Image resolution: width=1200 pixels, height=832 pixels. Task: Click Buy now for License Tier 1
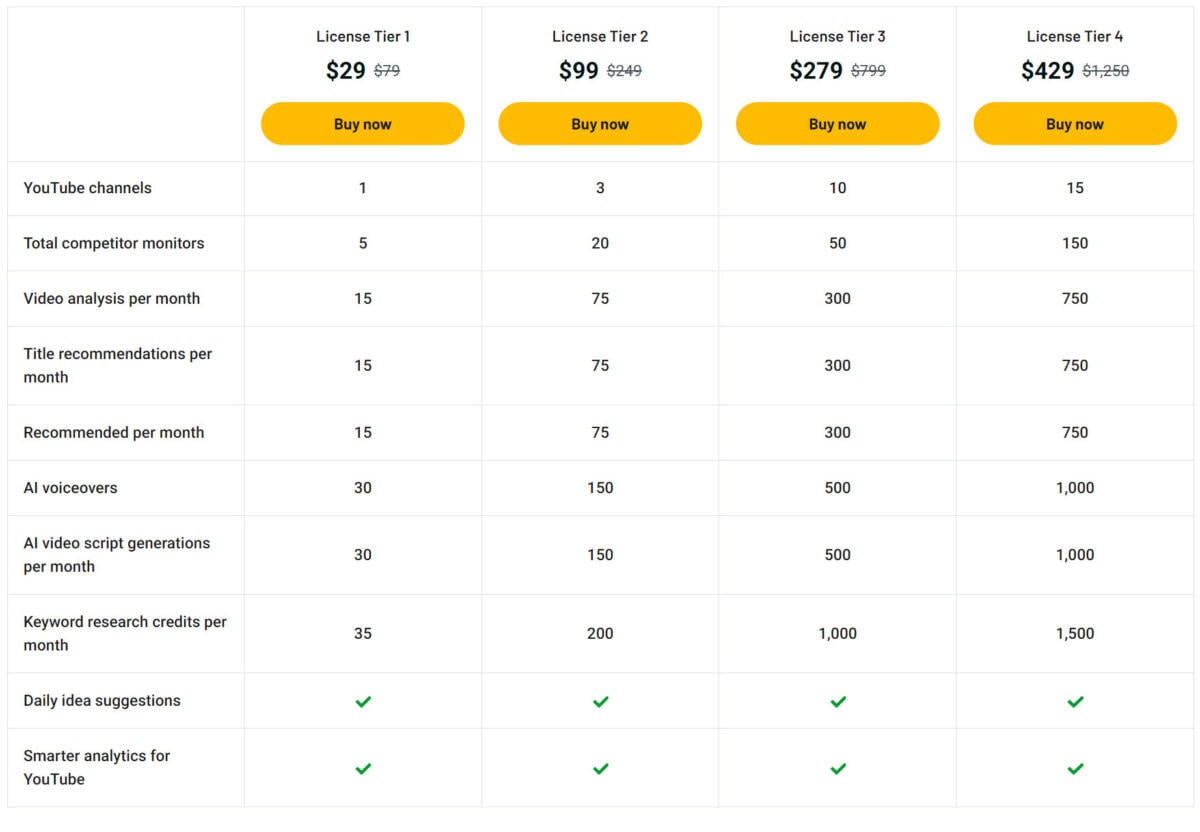tap(362, 123)
